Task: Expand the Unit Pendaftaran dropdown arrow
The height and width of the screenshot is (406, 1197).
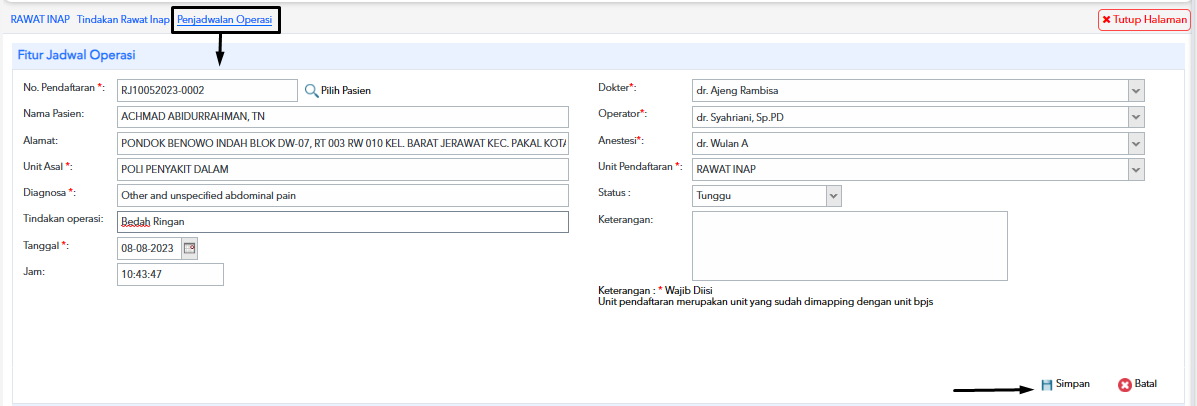Action: pyautogui.click(x=1137, y=169)
